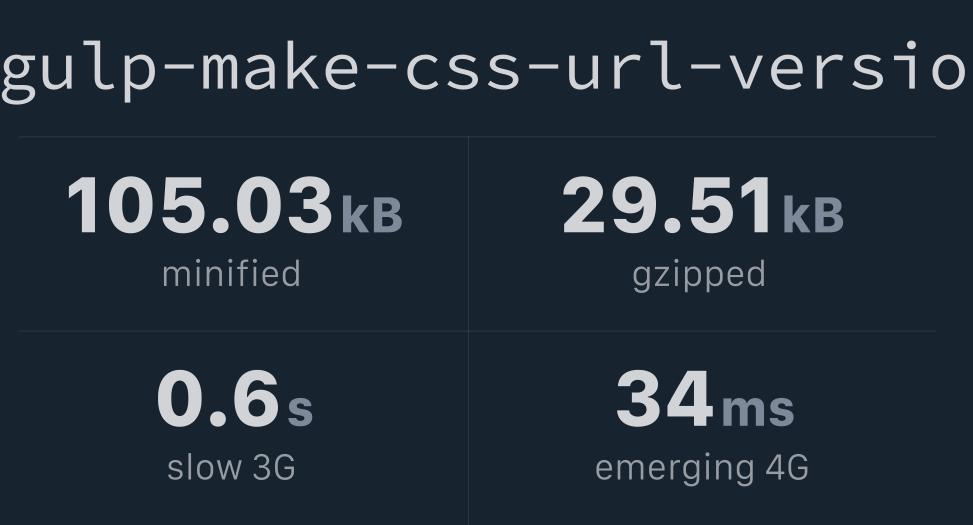Click the 's' seconds unit after 0.6

click(300, 410)
